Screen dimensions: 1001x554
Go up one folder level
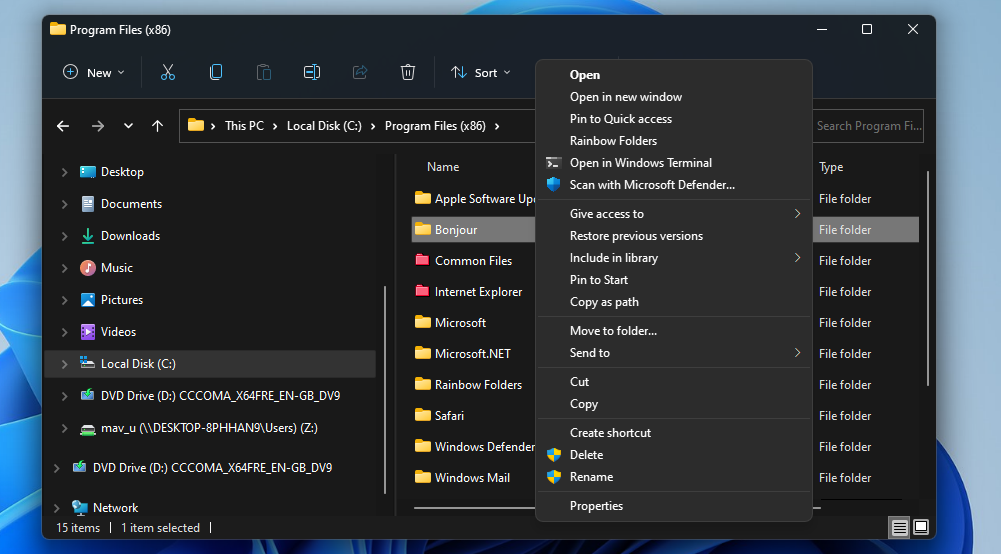(x=158, y=126)
